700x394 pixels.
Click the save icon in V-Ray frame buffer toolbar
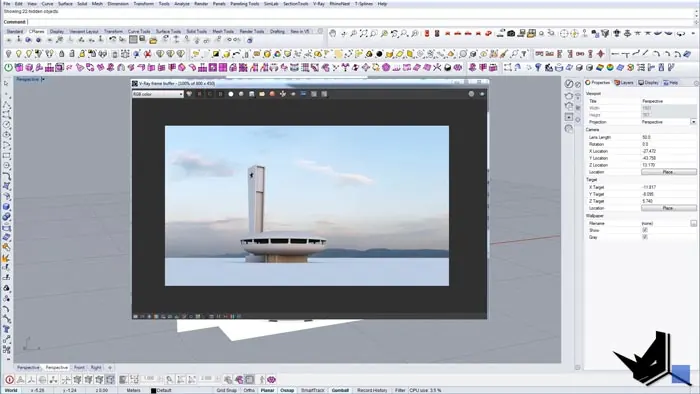251,94
